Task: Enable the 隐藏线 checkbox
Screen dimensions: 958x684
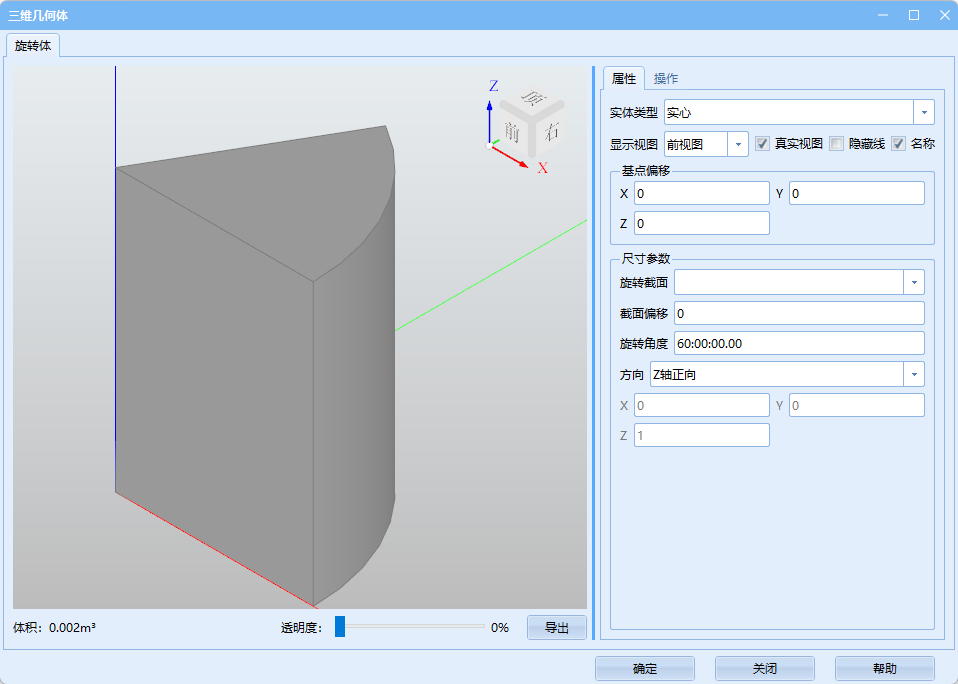Action: coord(836,144)
